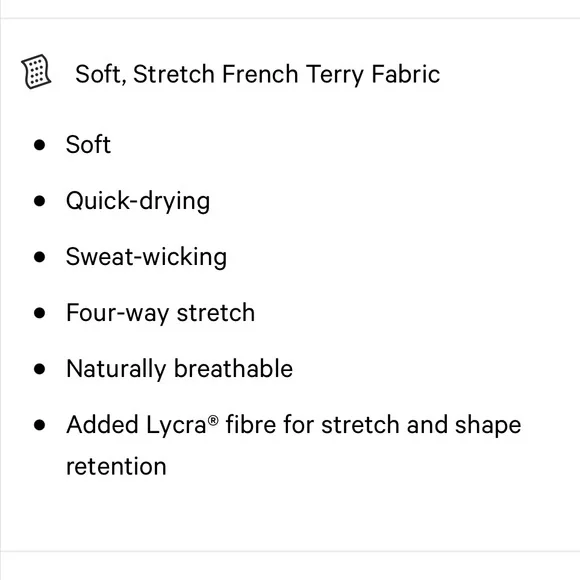Click the words stretch and shape in last bullet
The width and height of the screenshot is (580, 580).
[x=421, y=425]
